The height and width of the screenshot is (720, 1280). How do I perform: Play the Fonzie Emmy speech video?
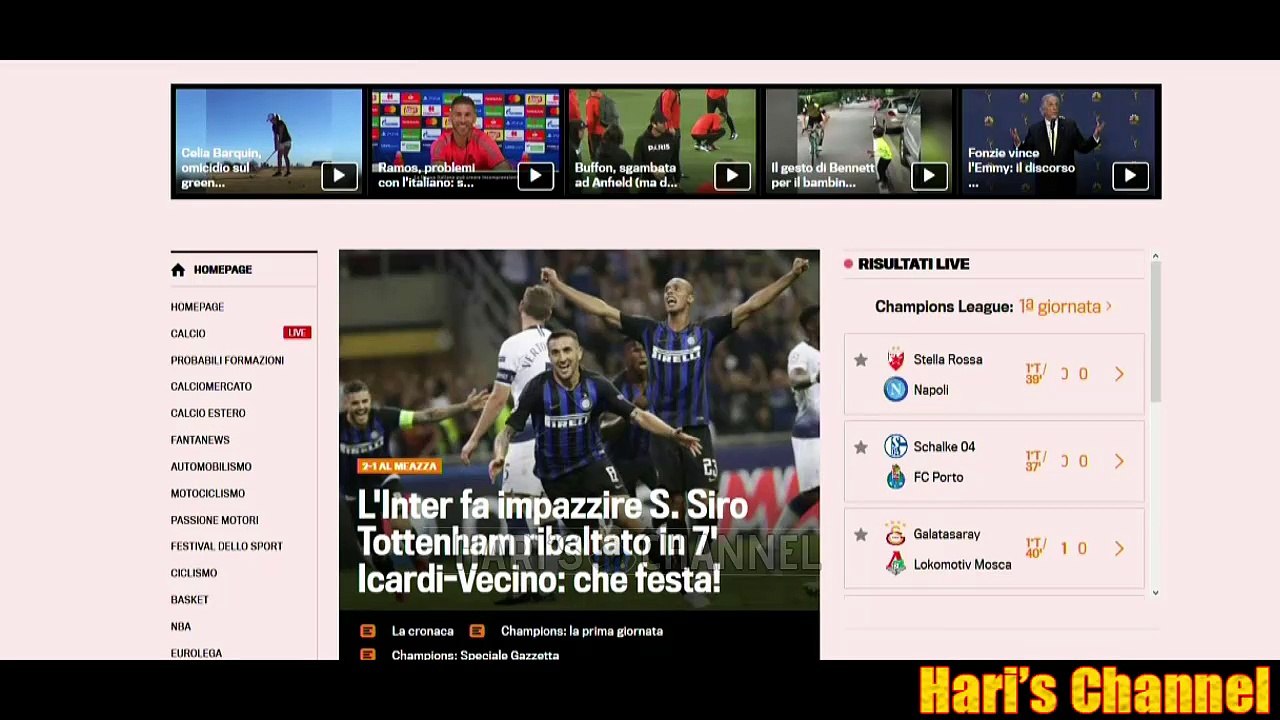(x=1130, y=176)
